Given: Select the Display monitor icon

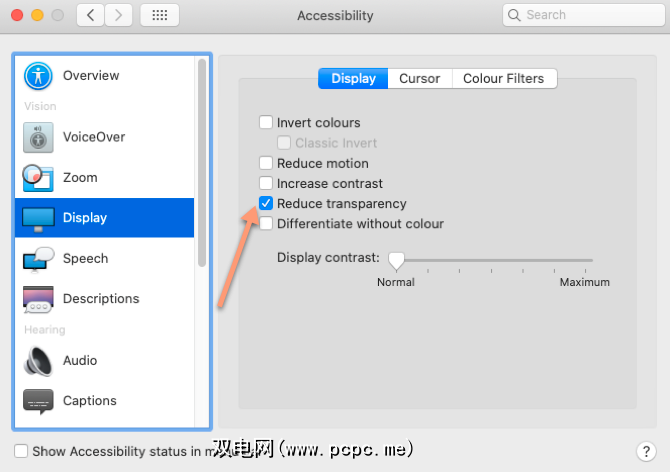Looking at the screenshot, I should [x=38, y=218].
